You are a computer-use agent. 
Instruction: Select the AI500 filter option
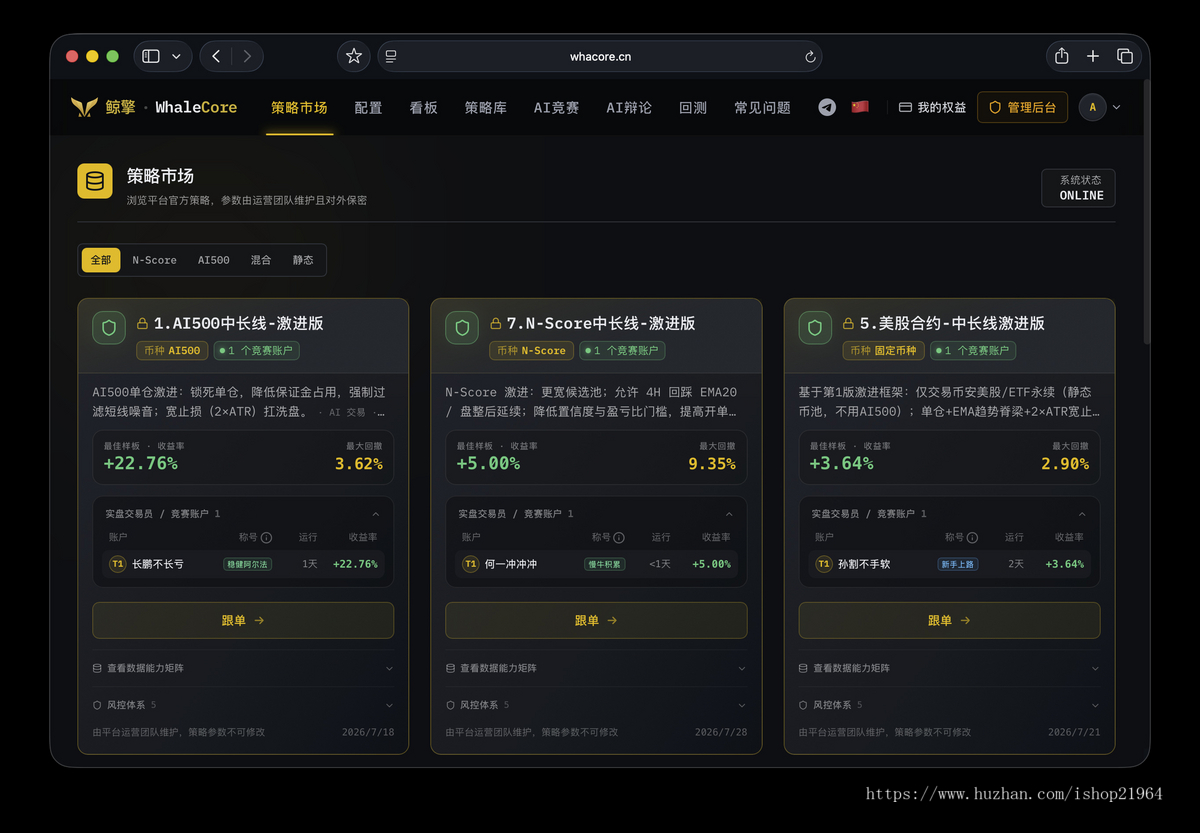click(213, 260)
